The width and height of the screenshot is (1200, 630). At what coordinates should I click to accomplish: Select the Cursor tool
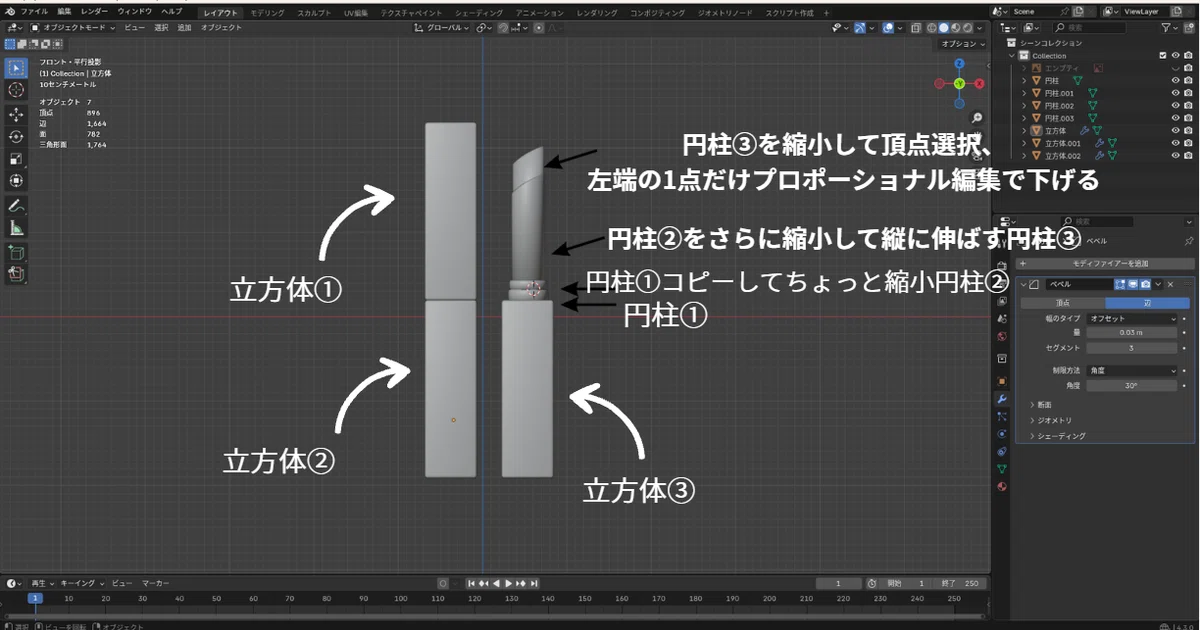pos(16,91)
